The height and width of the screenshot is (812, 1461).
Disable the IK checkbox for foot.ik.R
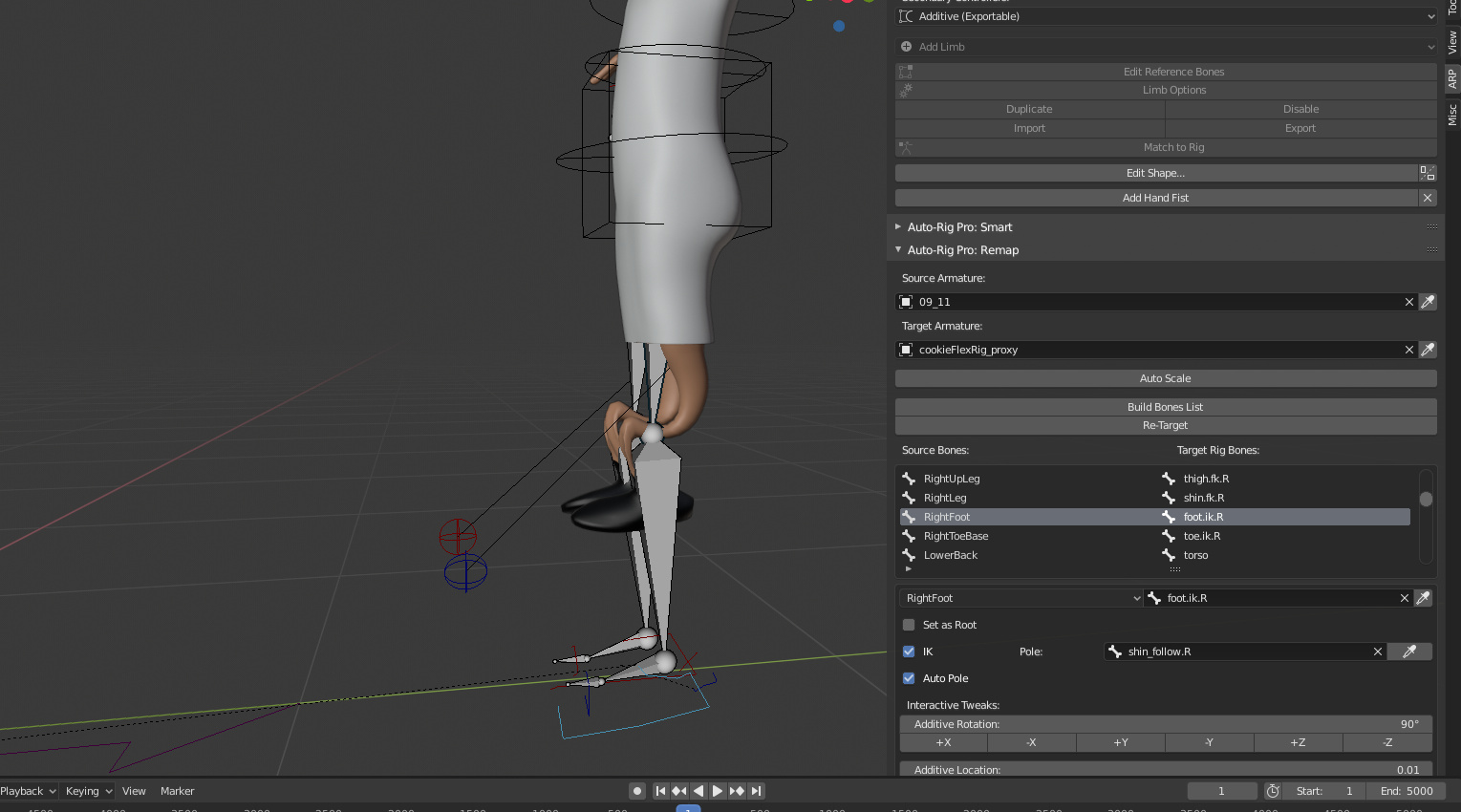click(908, 651)
